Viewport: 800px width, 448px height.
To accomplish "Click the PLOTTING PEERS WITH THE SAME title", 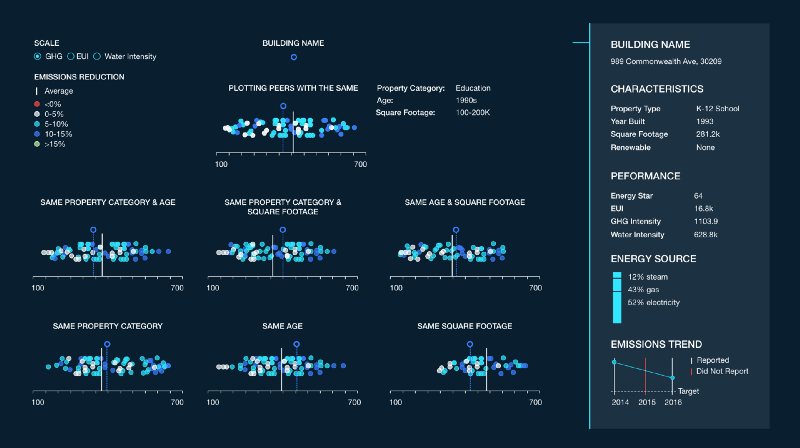I will click(293, 88).
